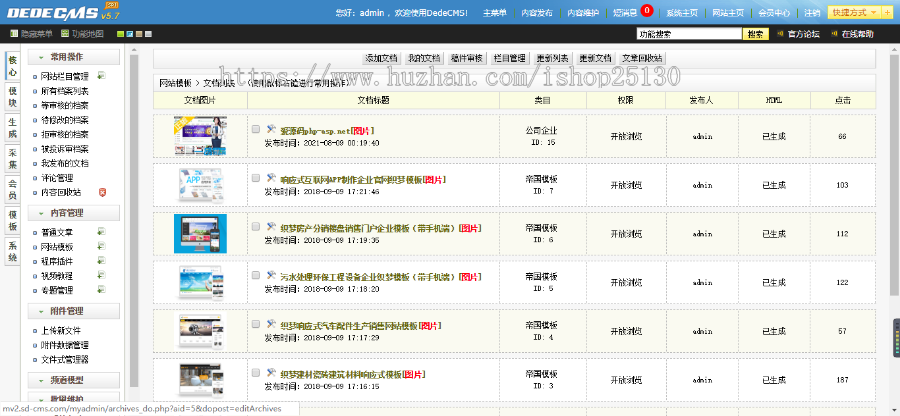Tick checkbox for 污水处理环保工程 template
900x416 pixels.
[256, 276]
